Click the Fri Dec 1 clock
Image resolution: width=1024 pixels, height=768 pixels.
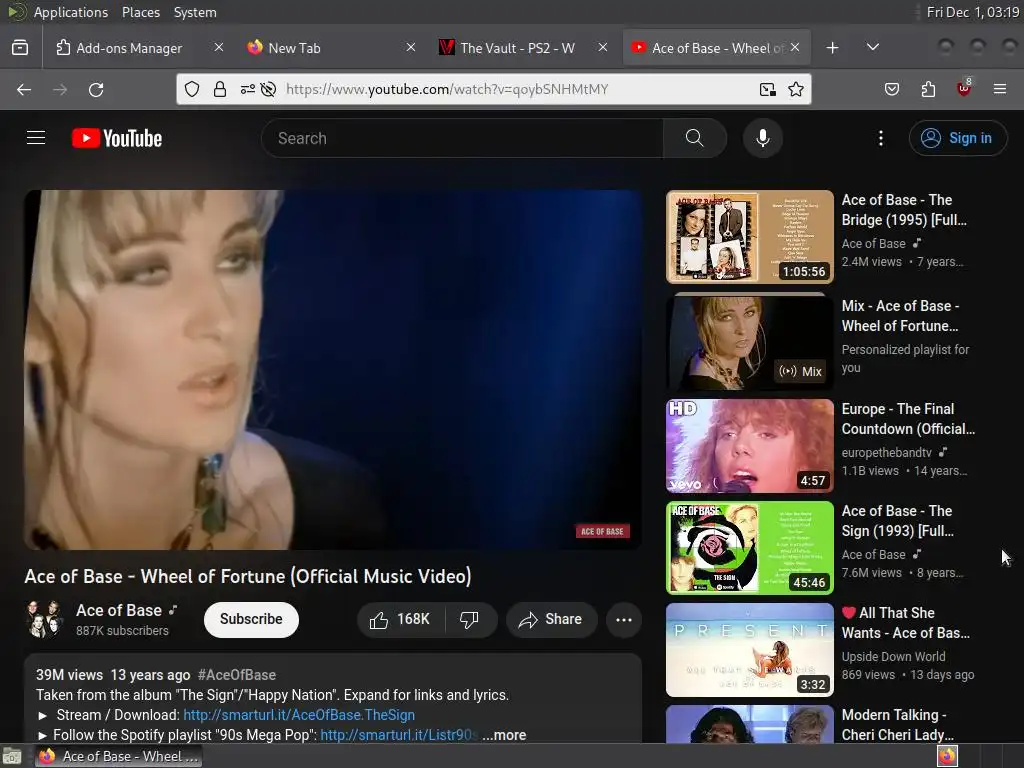click(x=972, y=12)
